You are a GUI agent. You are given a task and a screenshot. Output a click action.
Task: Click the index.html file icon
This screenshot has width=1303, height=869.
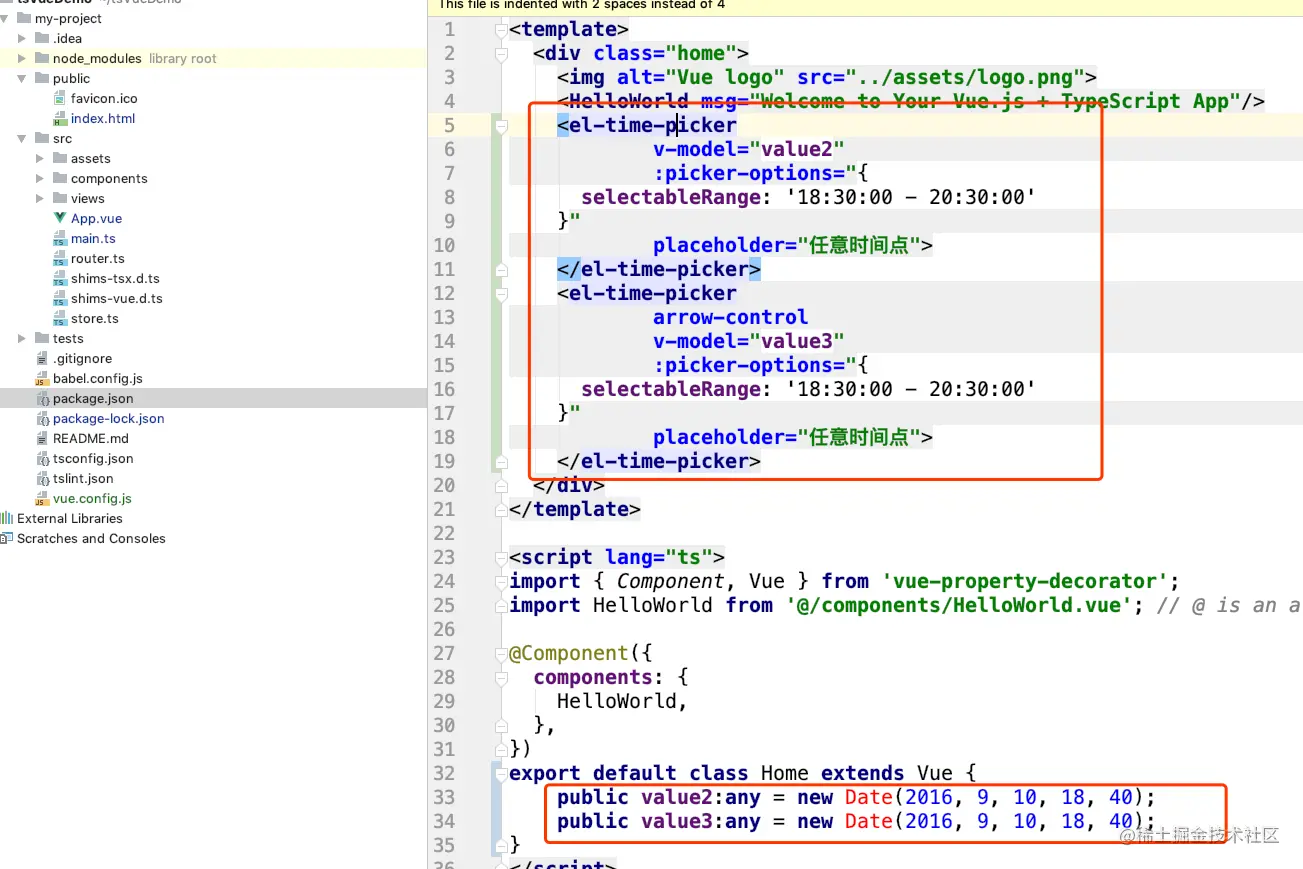(60, 119)
